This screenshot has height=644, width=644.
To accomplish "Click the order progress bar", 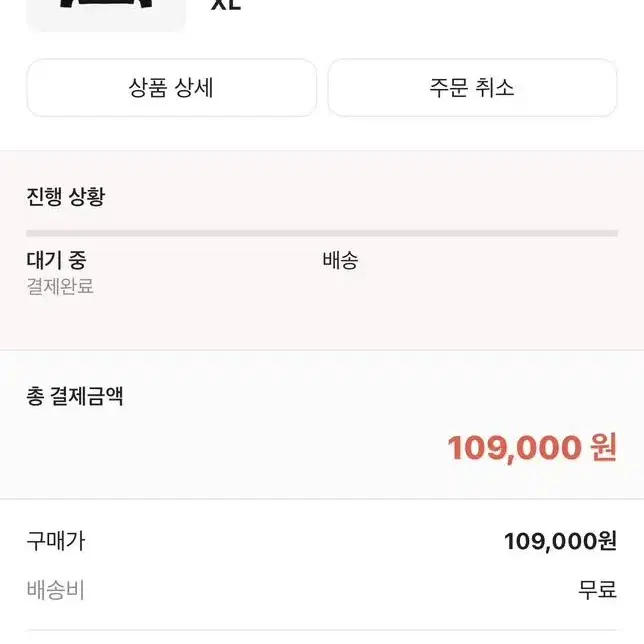I will [322, 234].
